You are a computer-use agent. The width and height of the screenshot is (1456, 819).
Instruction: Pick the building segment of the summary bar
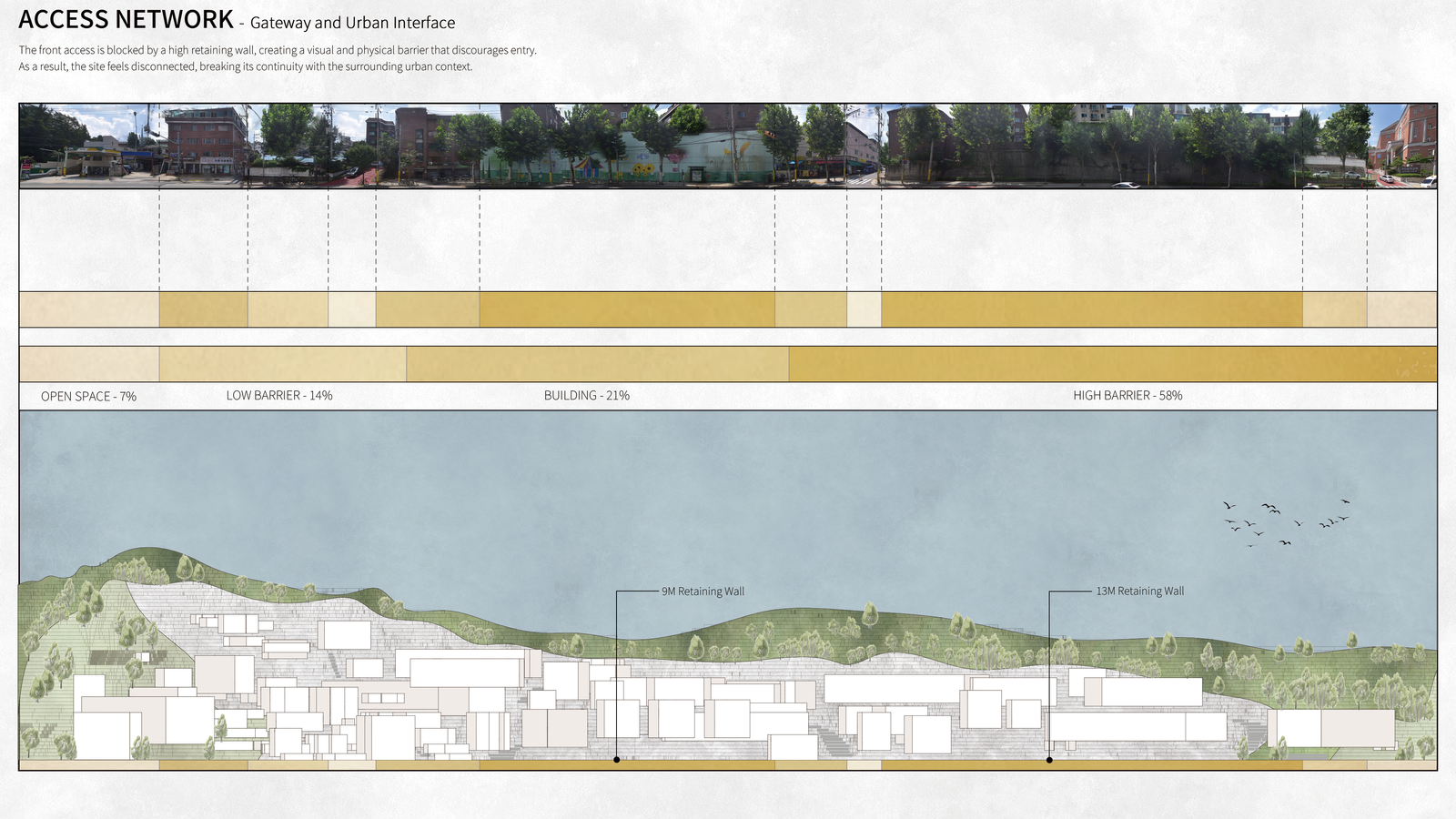[x=597, y=364]
